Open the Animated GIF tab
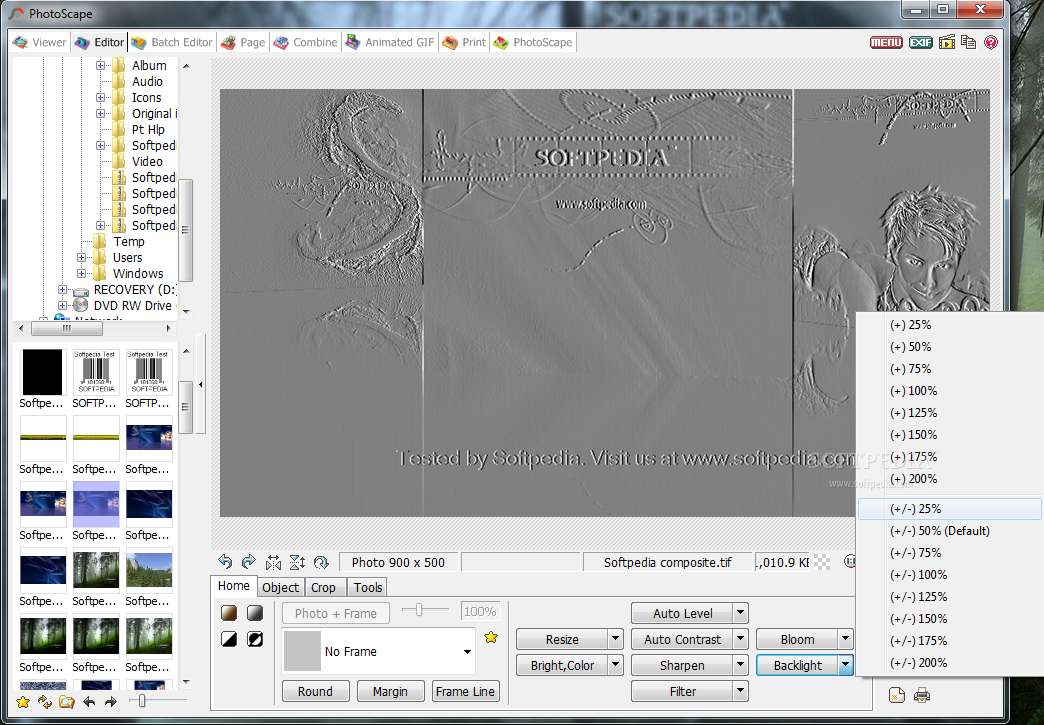The height and width of the screenshot is (725, 1044). tap(390, 42)
